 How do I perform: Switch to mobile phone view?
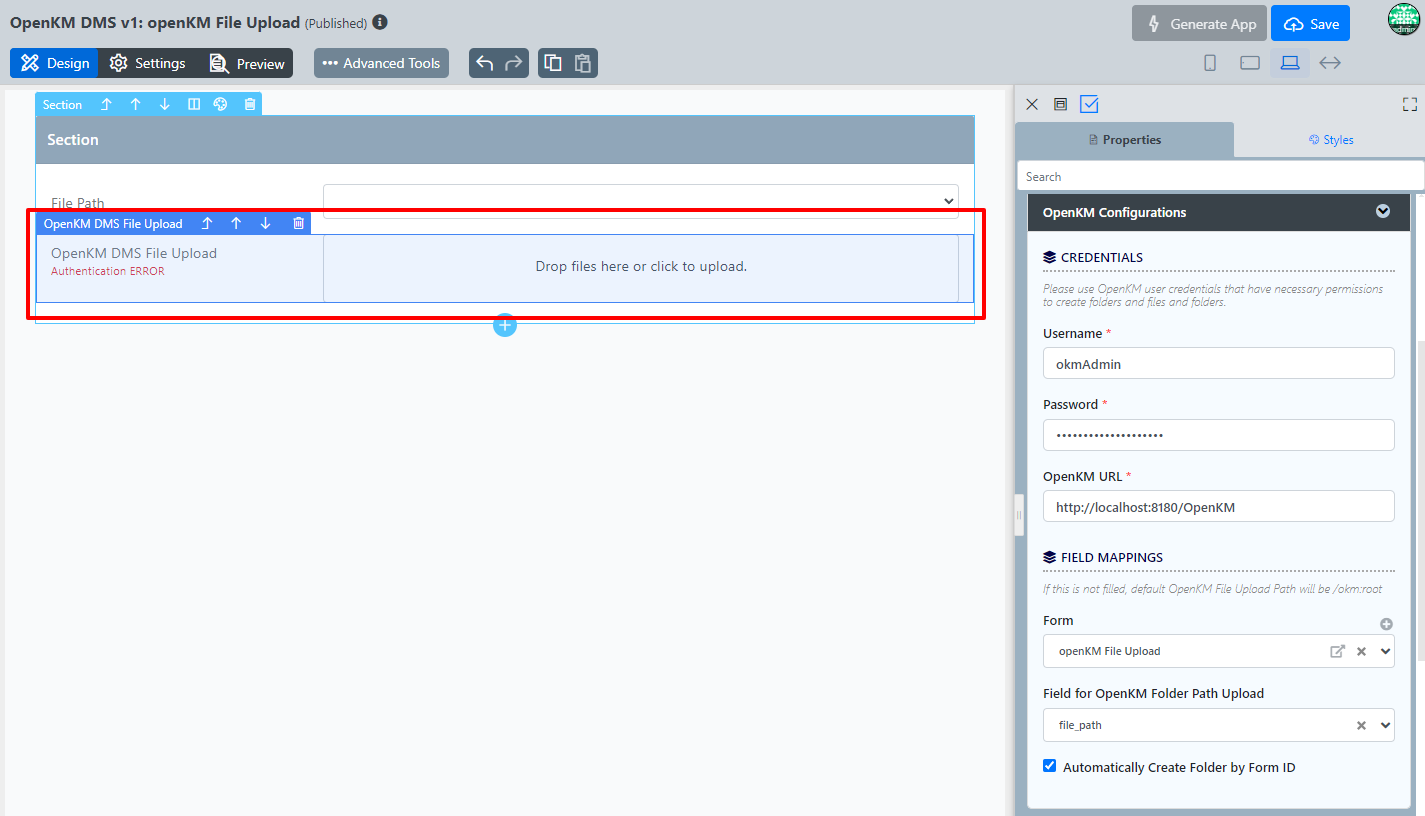click(x=1210, y=63)
